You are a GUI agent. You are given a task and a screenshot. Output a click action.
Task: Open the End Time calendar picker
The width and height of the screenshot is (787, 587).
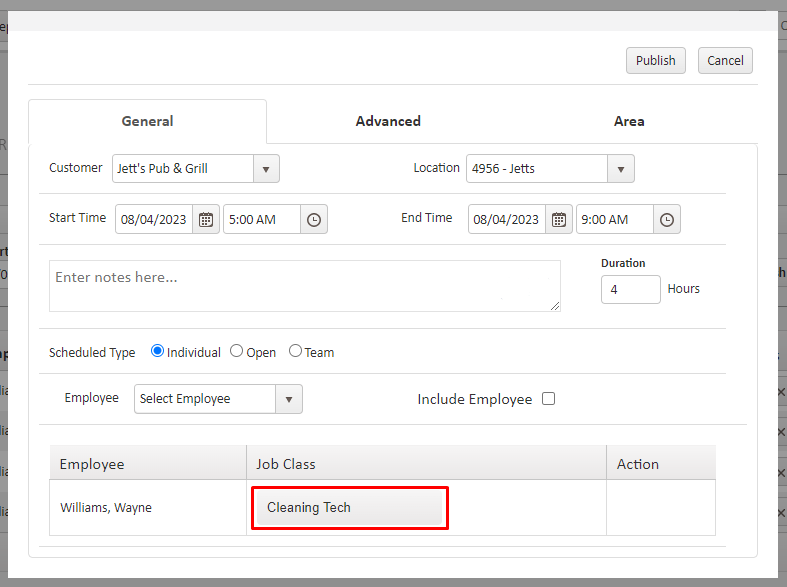(560, 220)
